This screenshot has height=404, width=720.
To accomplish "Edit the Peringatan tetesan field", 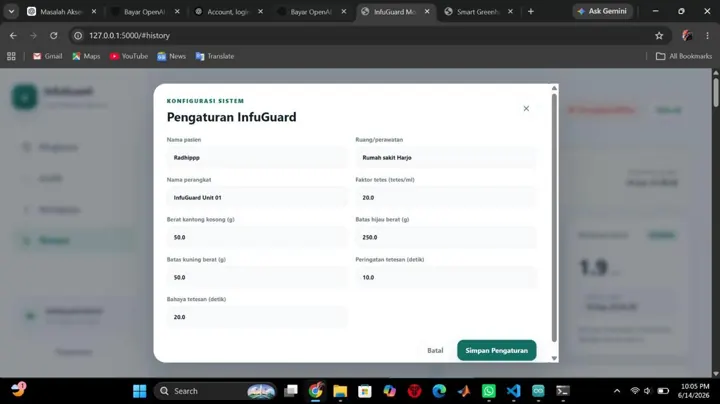I will pos(445,277).
